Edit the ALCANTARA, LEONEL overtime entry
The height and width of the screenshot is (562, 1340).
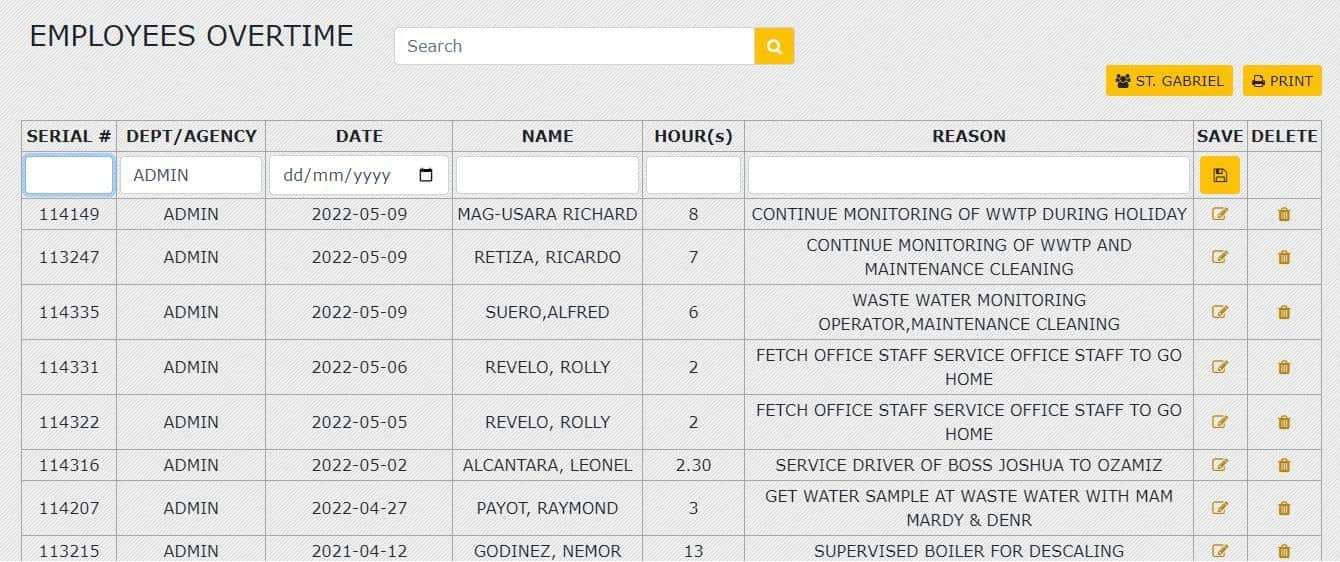pos(1219,465)
